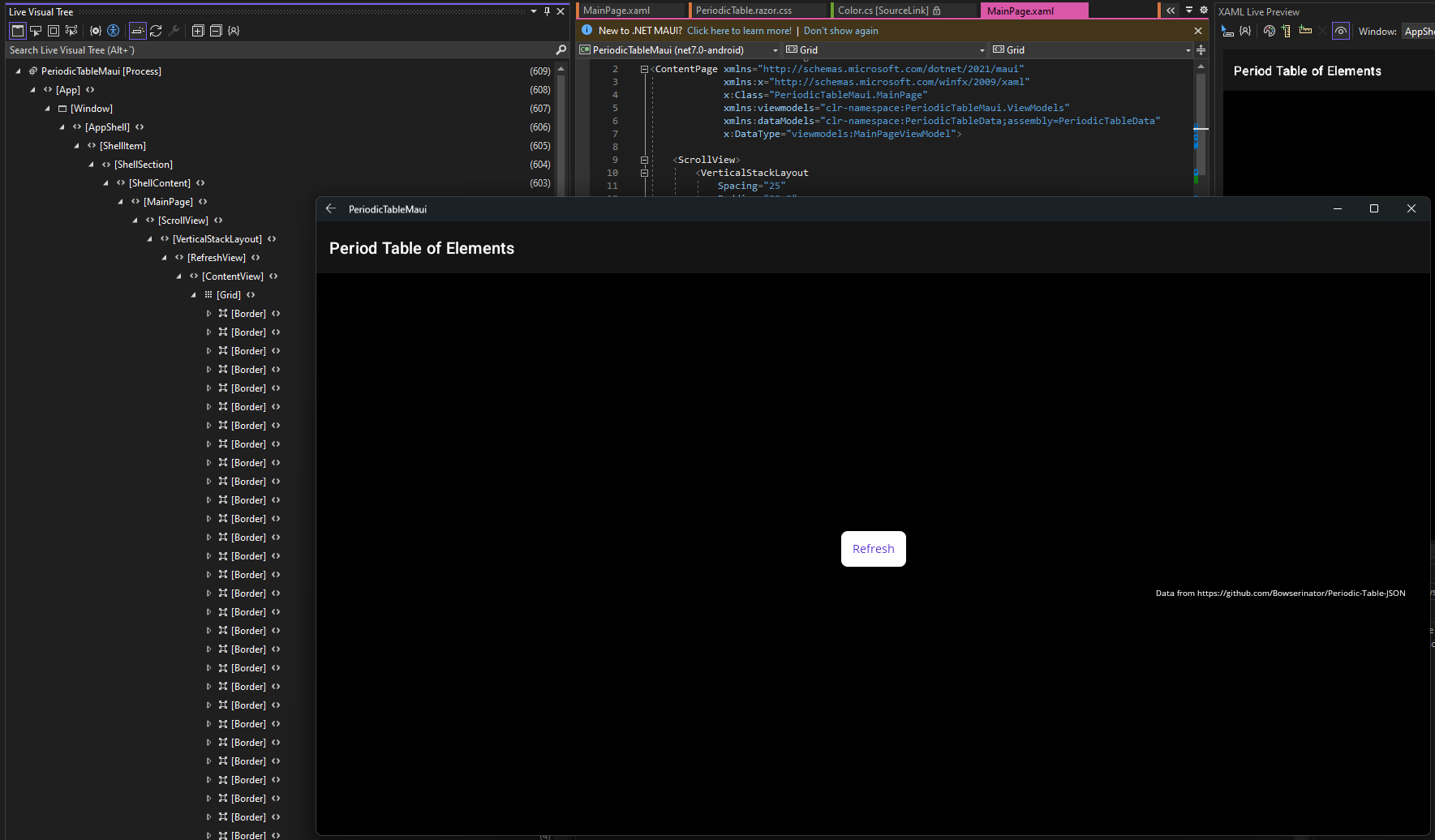The height and width of the screenshot is (840, 1435).
Task: Pin the Live Visual Tree panel
Action: coord(547,11)
